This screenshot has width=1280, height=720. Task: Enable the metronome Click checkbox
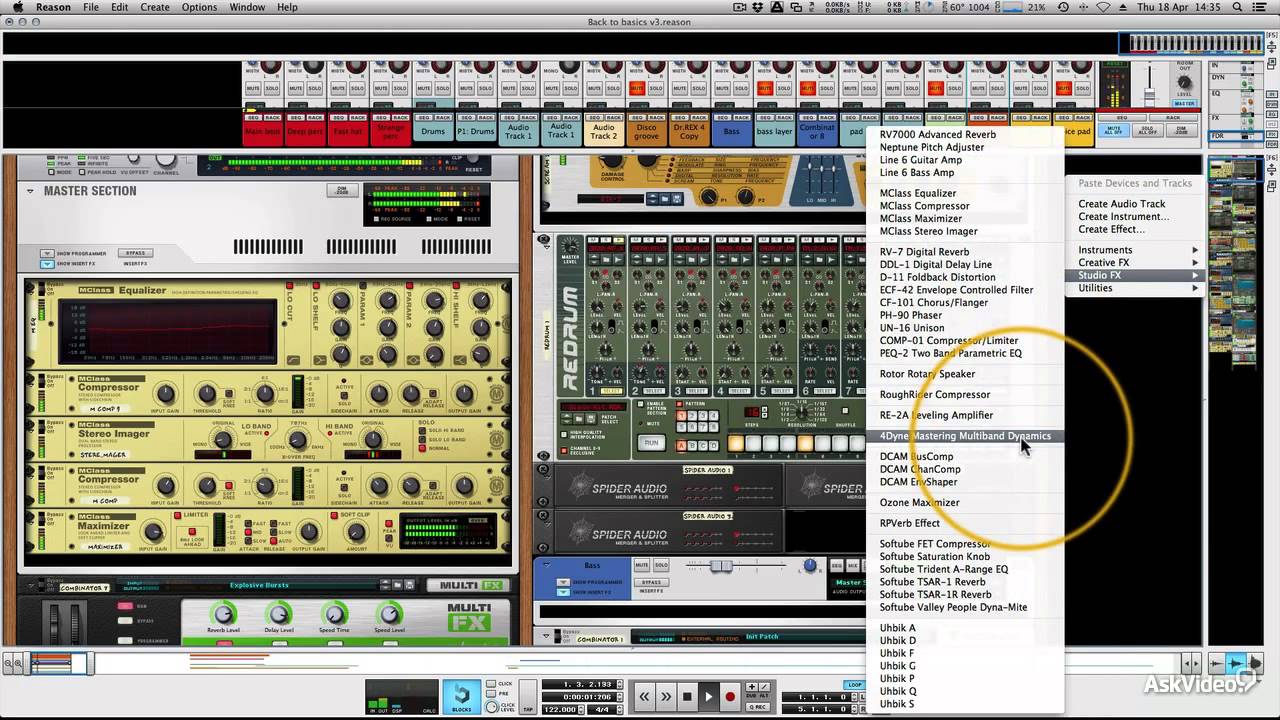(489, 684)
